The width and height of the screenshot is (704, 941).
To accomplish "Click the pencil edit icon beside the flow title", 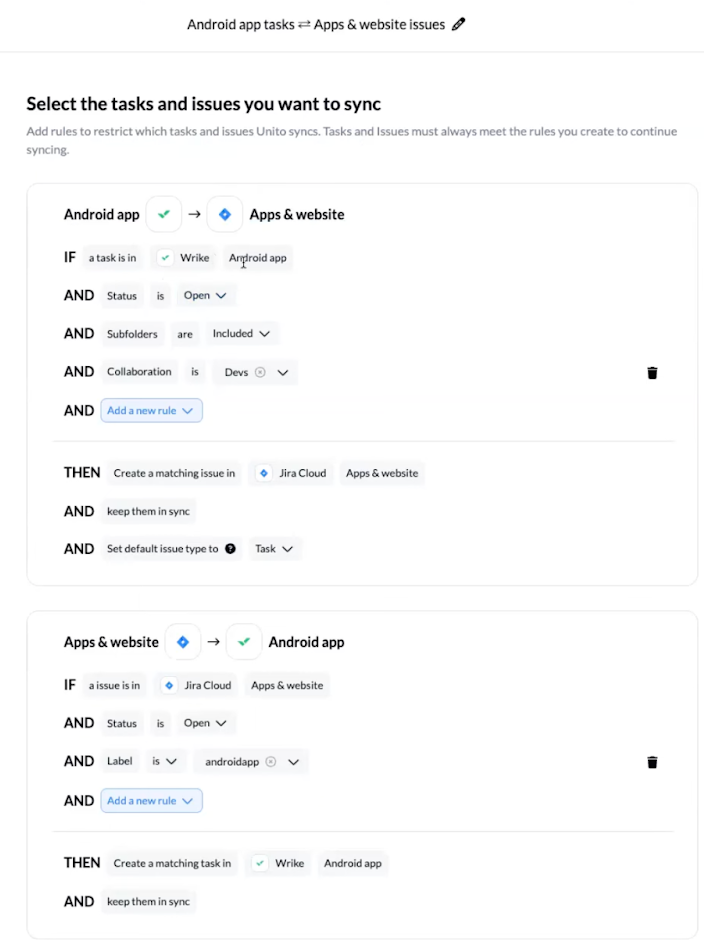I will click(x=459, y=24).
